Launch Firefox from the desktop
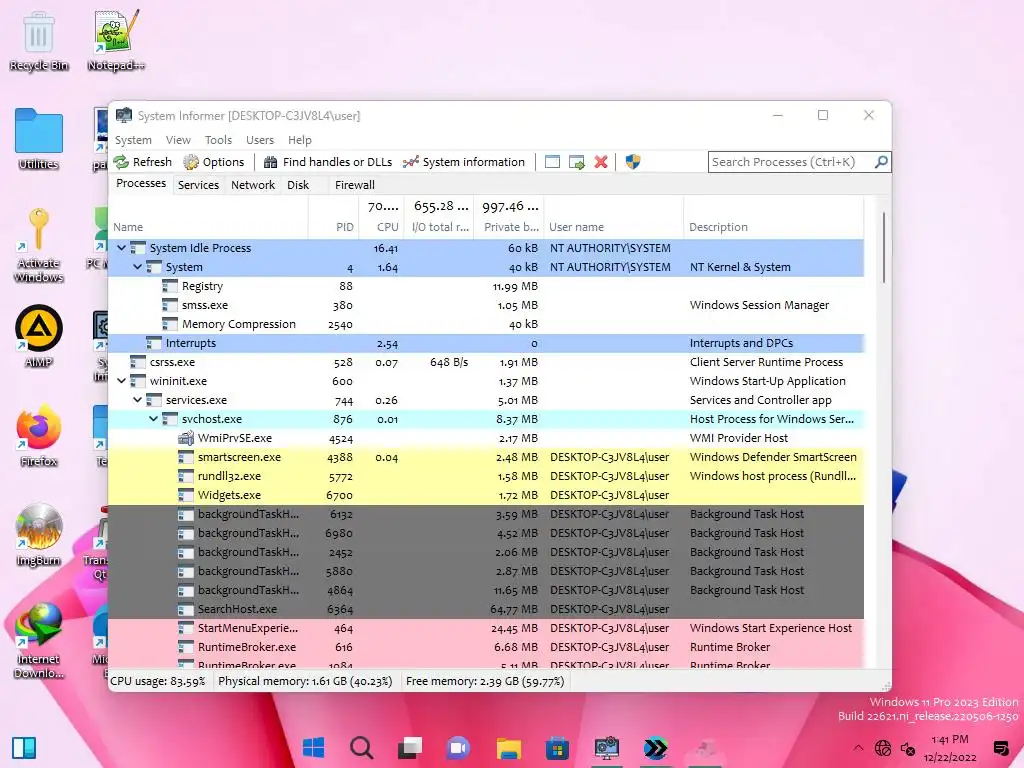1024x768 pixels. click(x=39, y=436)
